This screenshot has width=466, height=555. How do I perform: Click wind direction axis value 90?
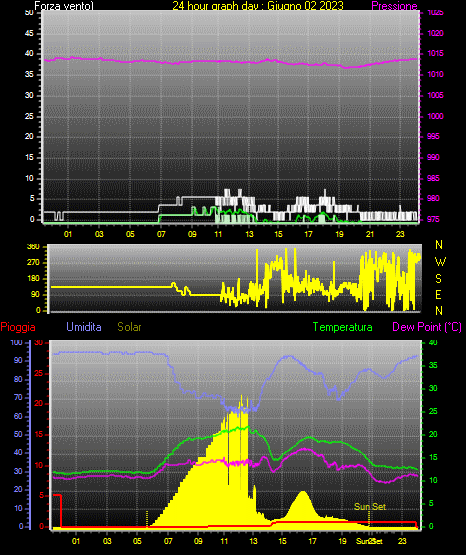35,294
